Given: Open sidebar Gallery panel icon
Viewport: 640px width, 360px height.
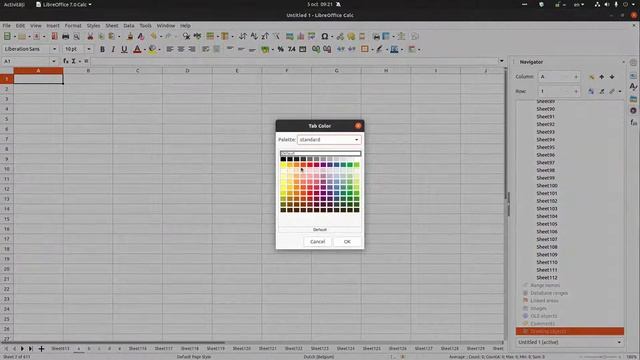Looking at the screenshot, I should (633, 99).
